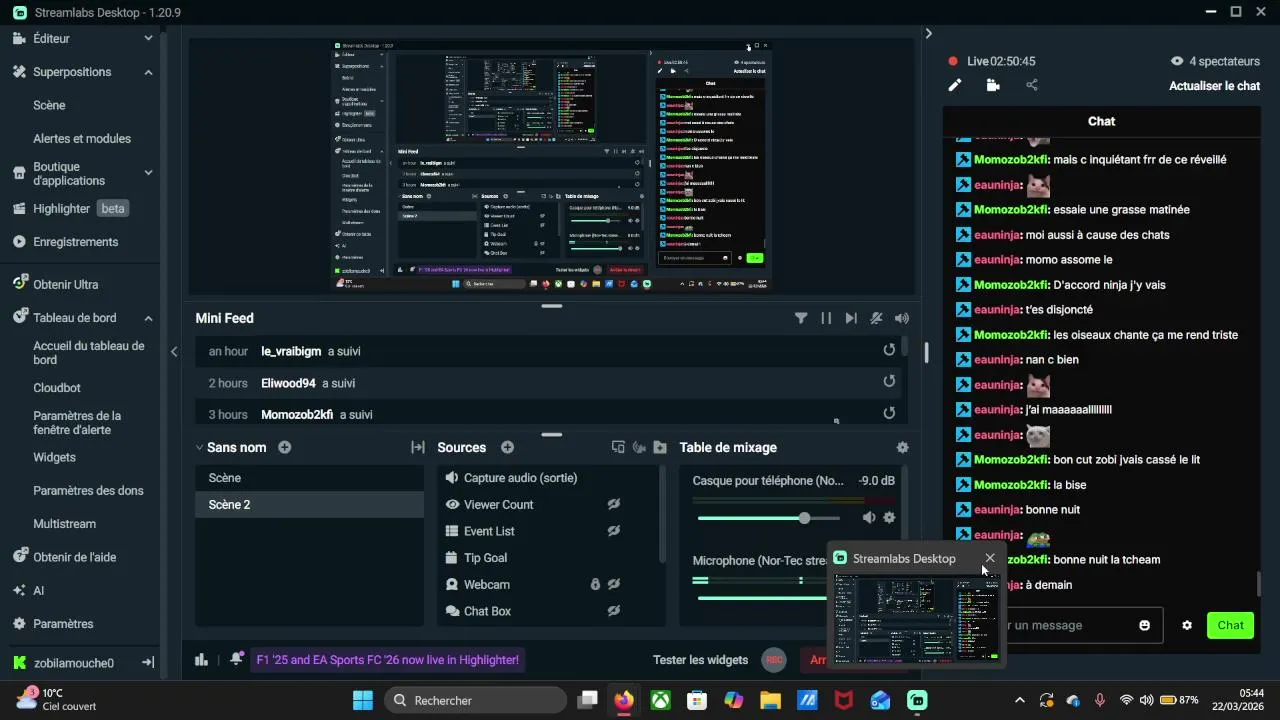Screen dimensions: 1280x720
Task: Open Widgets in dashboard menu
Action: click(x=54, y=457)
